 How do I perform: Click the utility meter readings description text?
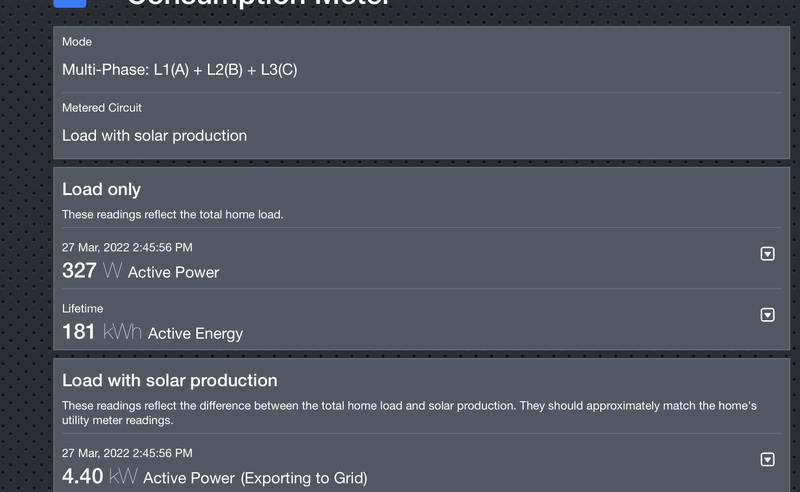click(409, 412)
